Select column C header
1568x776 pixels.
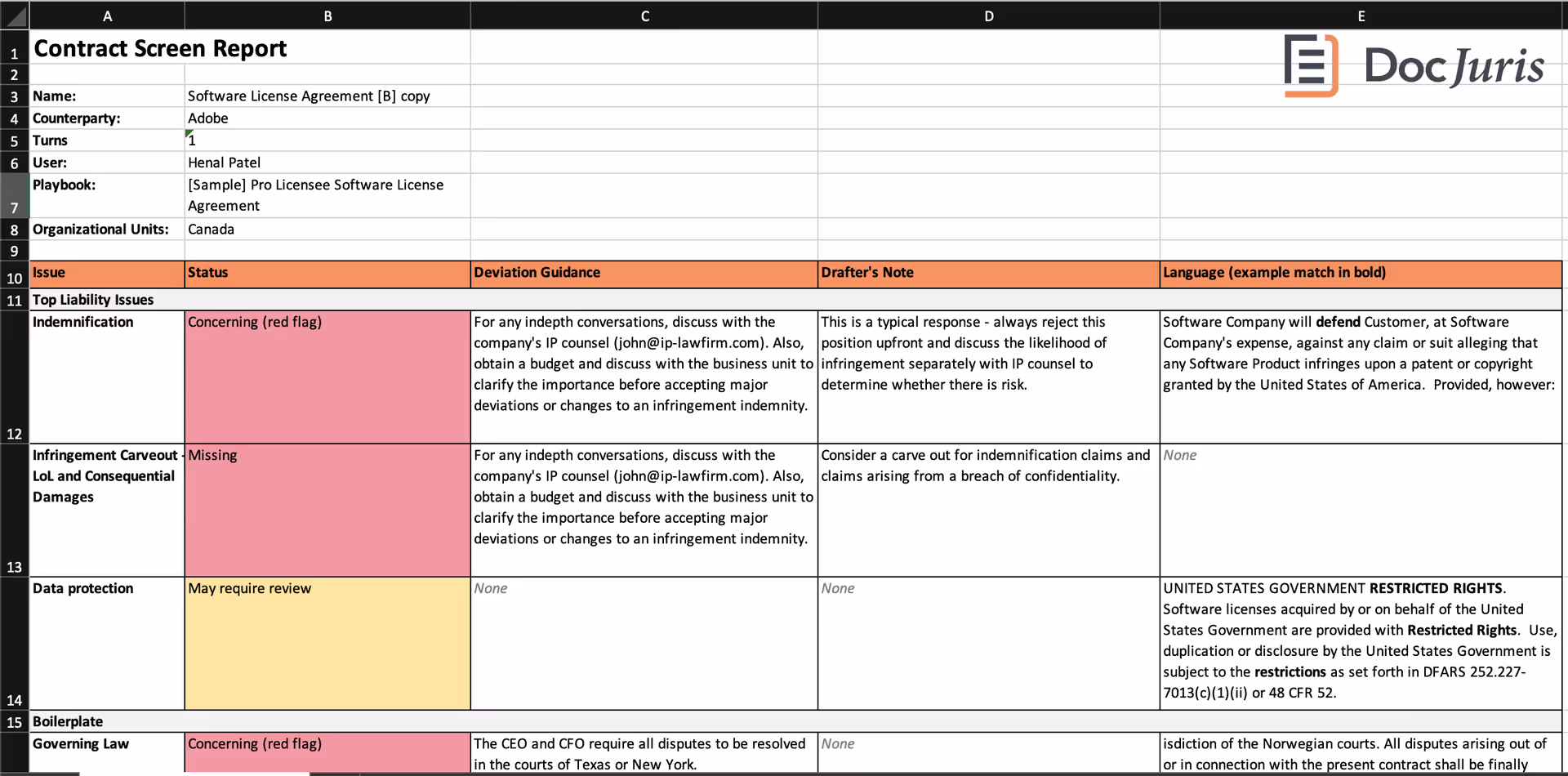click(644, 16)
